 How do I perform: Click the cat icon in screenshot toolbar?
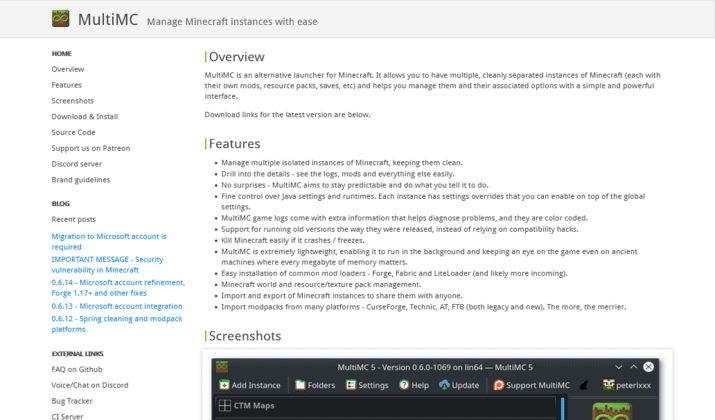click(584, 385)
